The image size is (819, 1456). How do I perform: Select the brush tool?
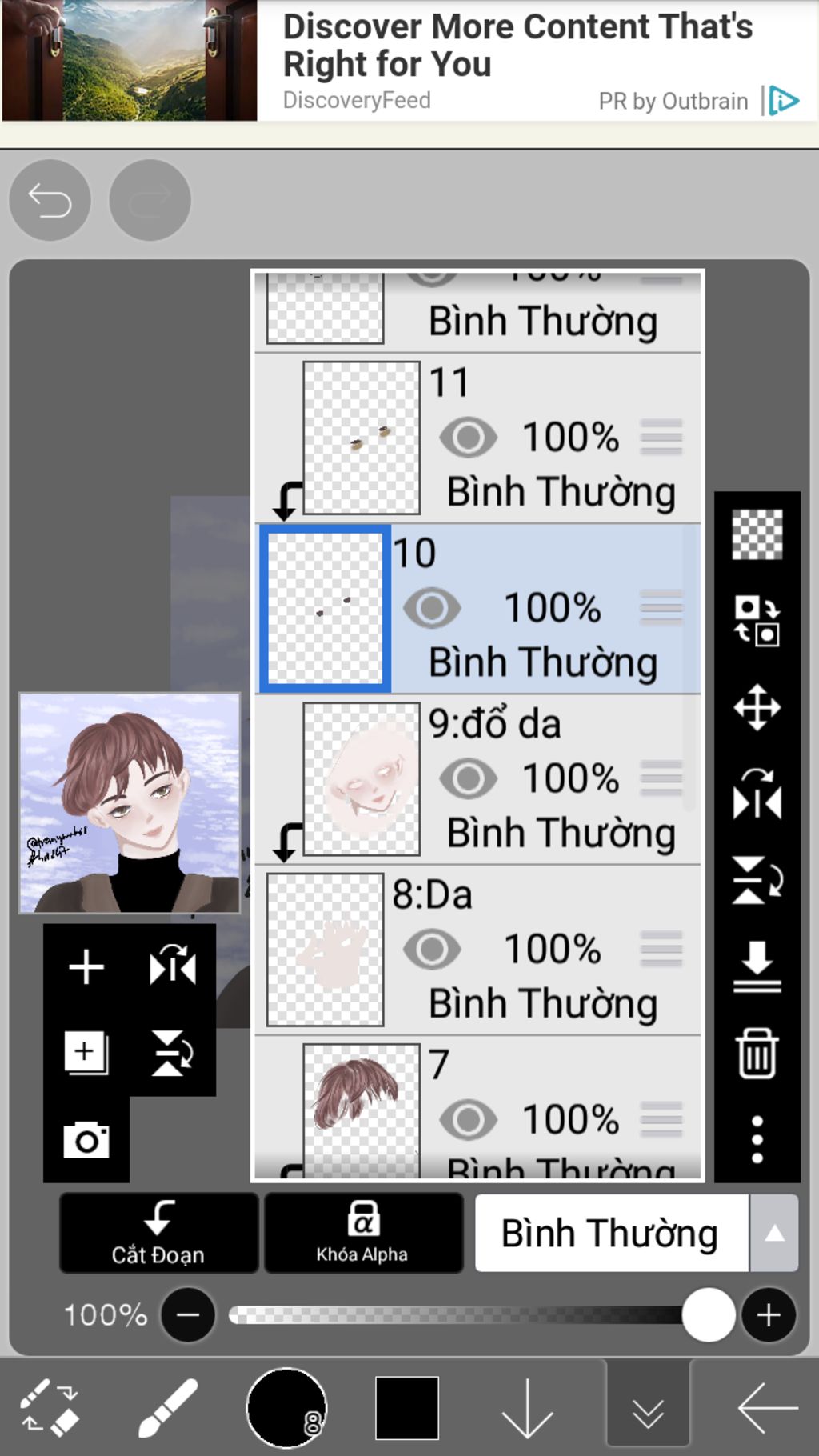(x=168, y=1408)
